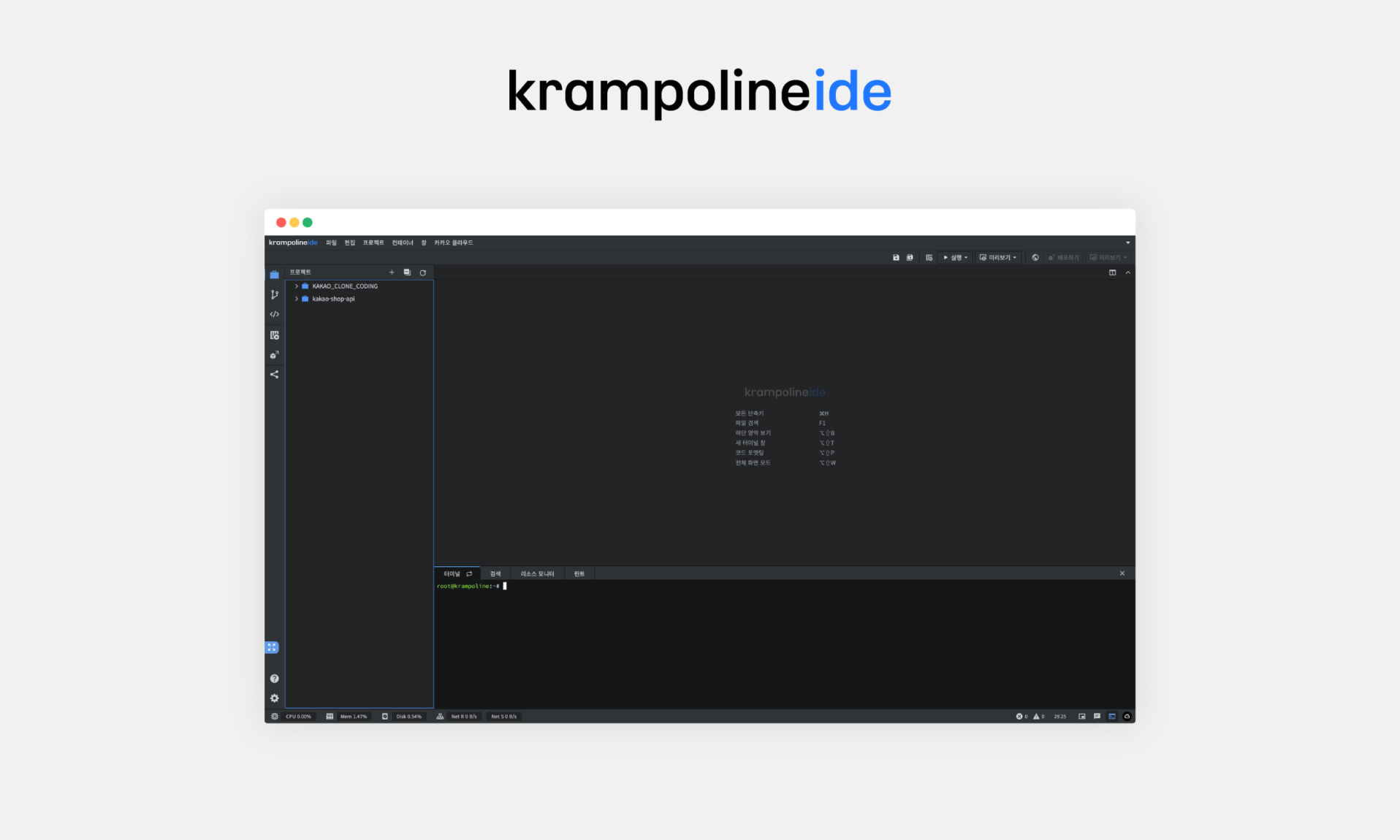Open the Git branch sidebar panel
Screen dimensions: 1400x840
pos(274,295)
